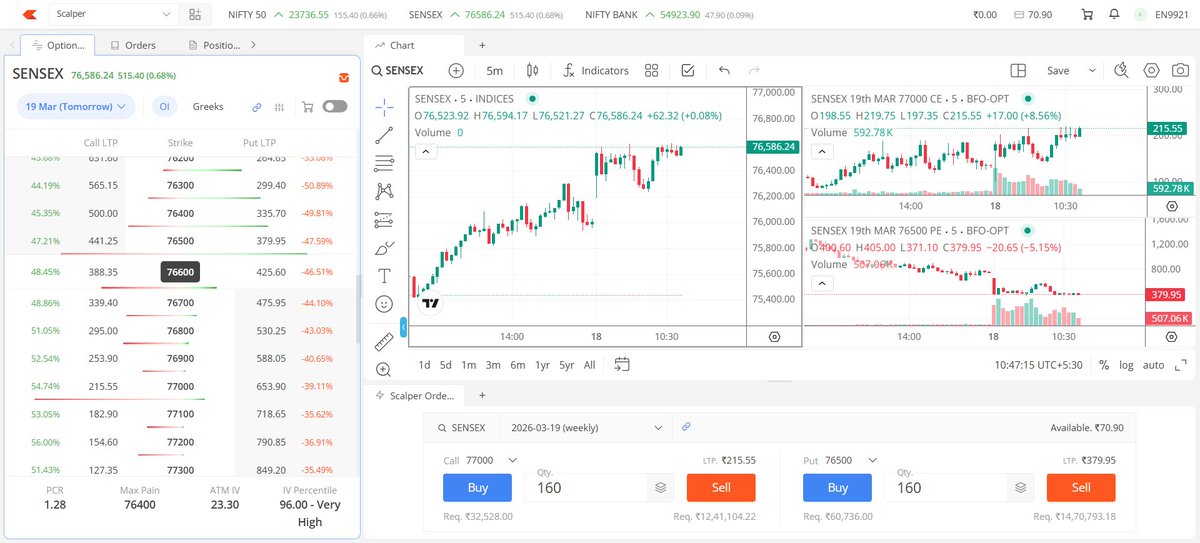Click the Put Buy button
The height and width of the screenshot is (543, 1200).
838,487
